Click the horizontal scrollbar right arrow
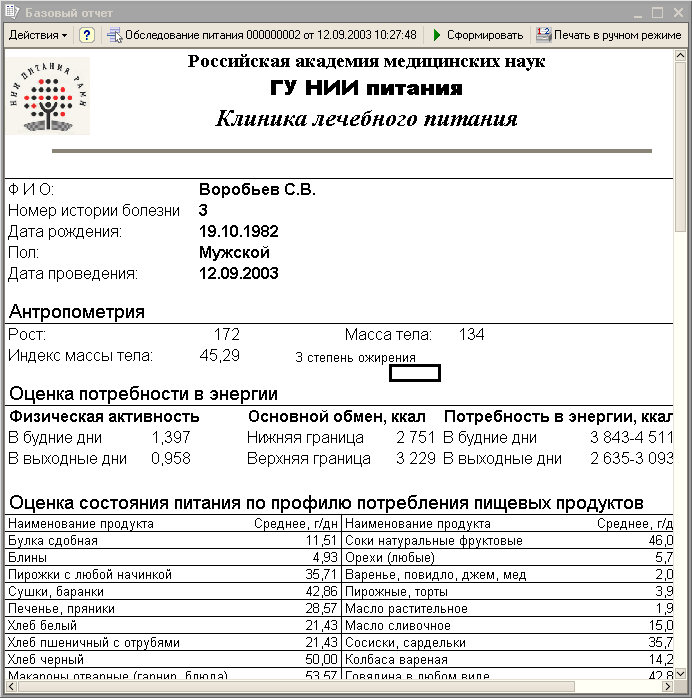 coord(668,686)
